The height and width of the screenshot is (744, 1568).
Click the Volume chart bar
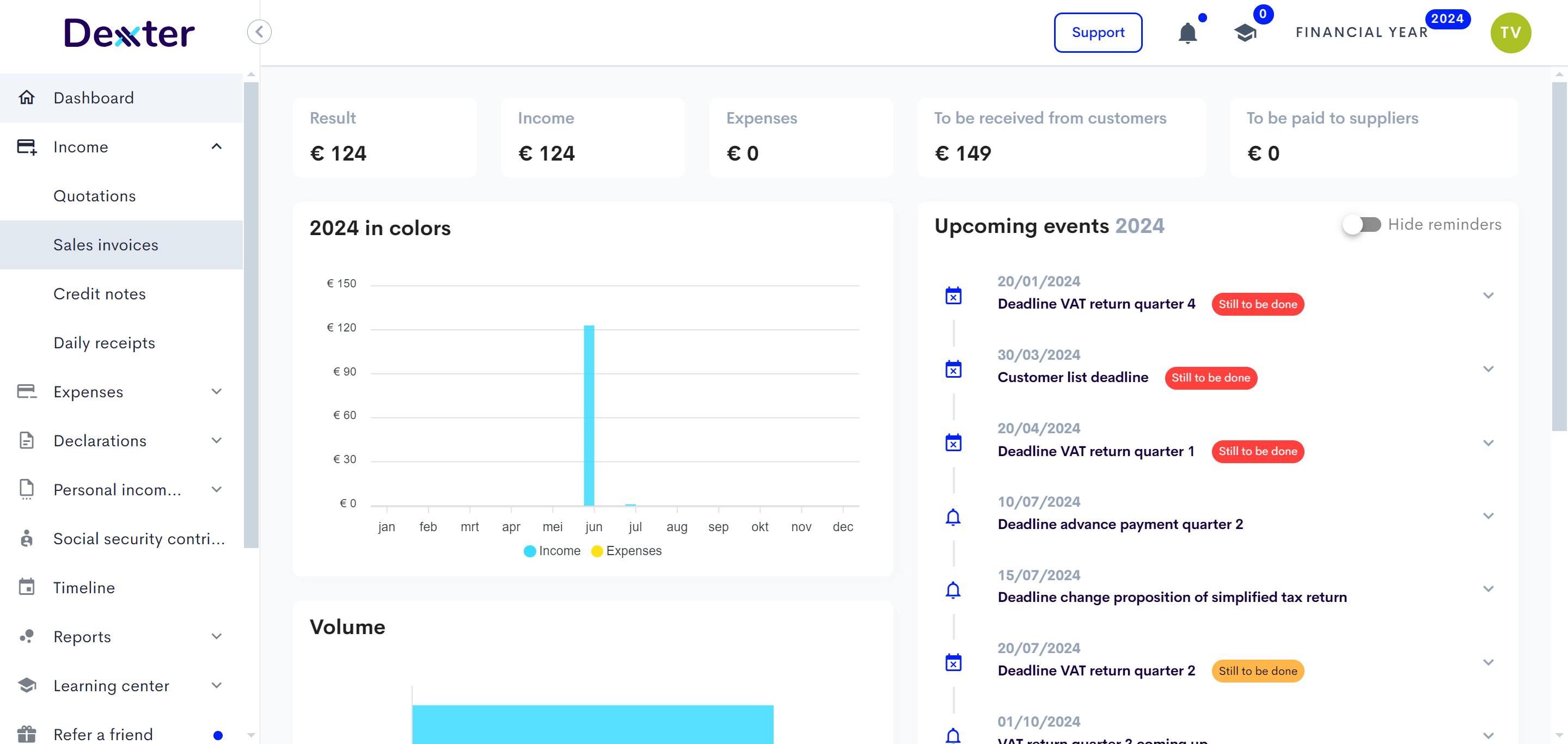(592, 724)
